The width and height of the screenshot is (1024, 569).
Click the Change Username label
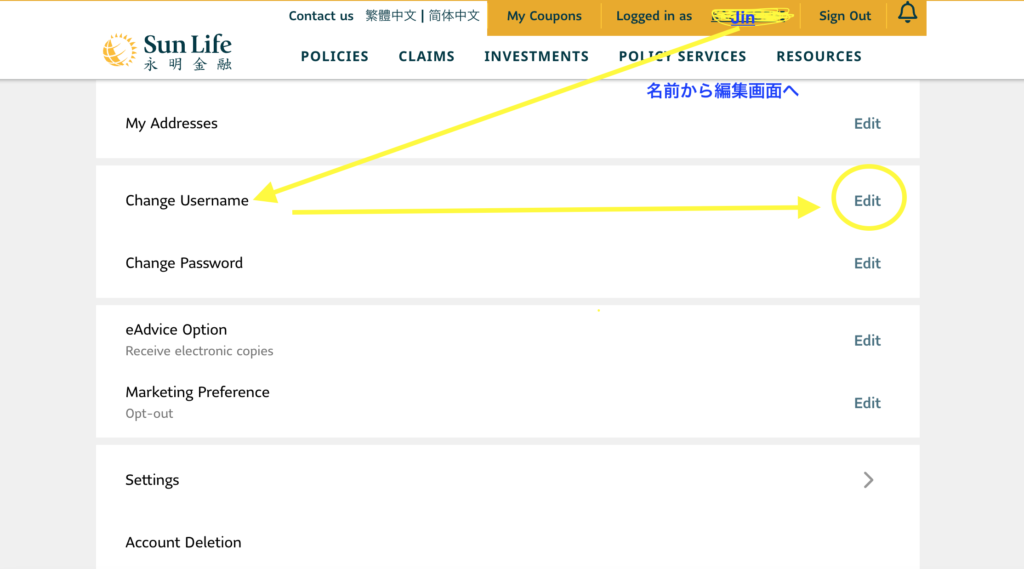[x=187, y=201]
